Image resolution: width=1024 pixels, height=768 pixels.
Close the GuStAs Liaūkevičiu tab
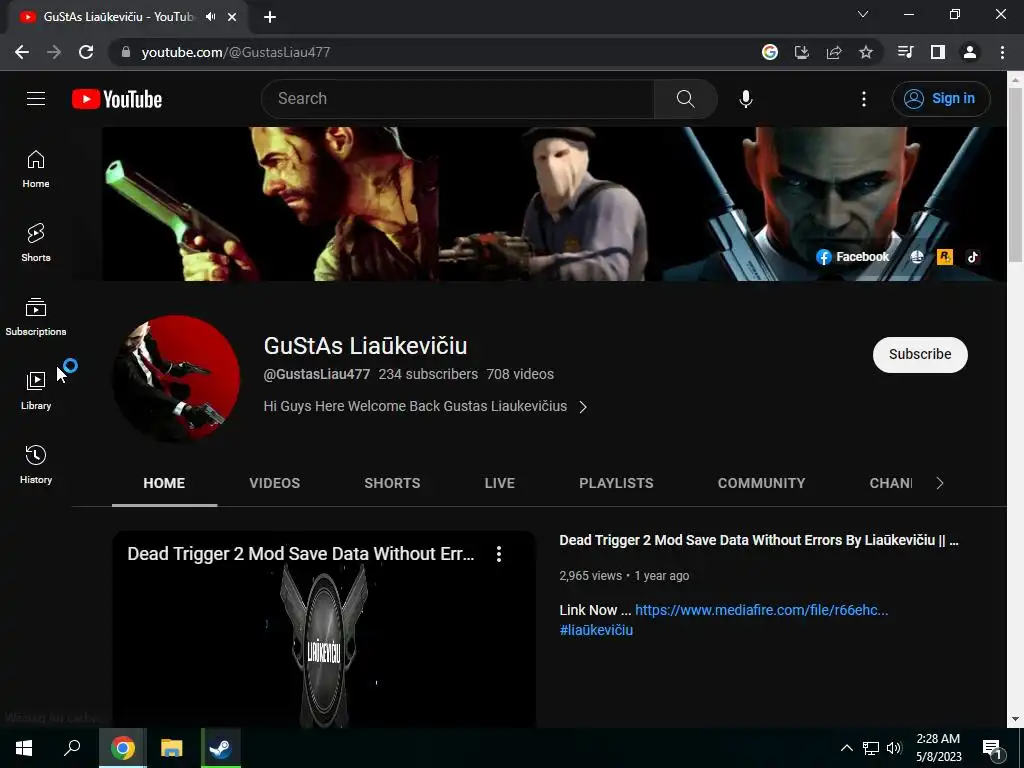232,17
